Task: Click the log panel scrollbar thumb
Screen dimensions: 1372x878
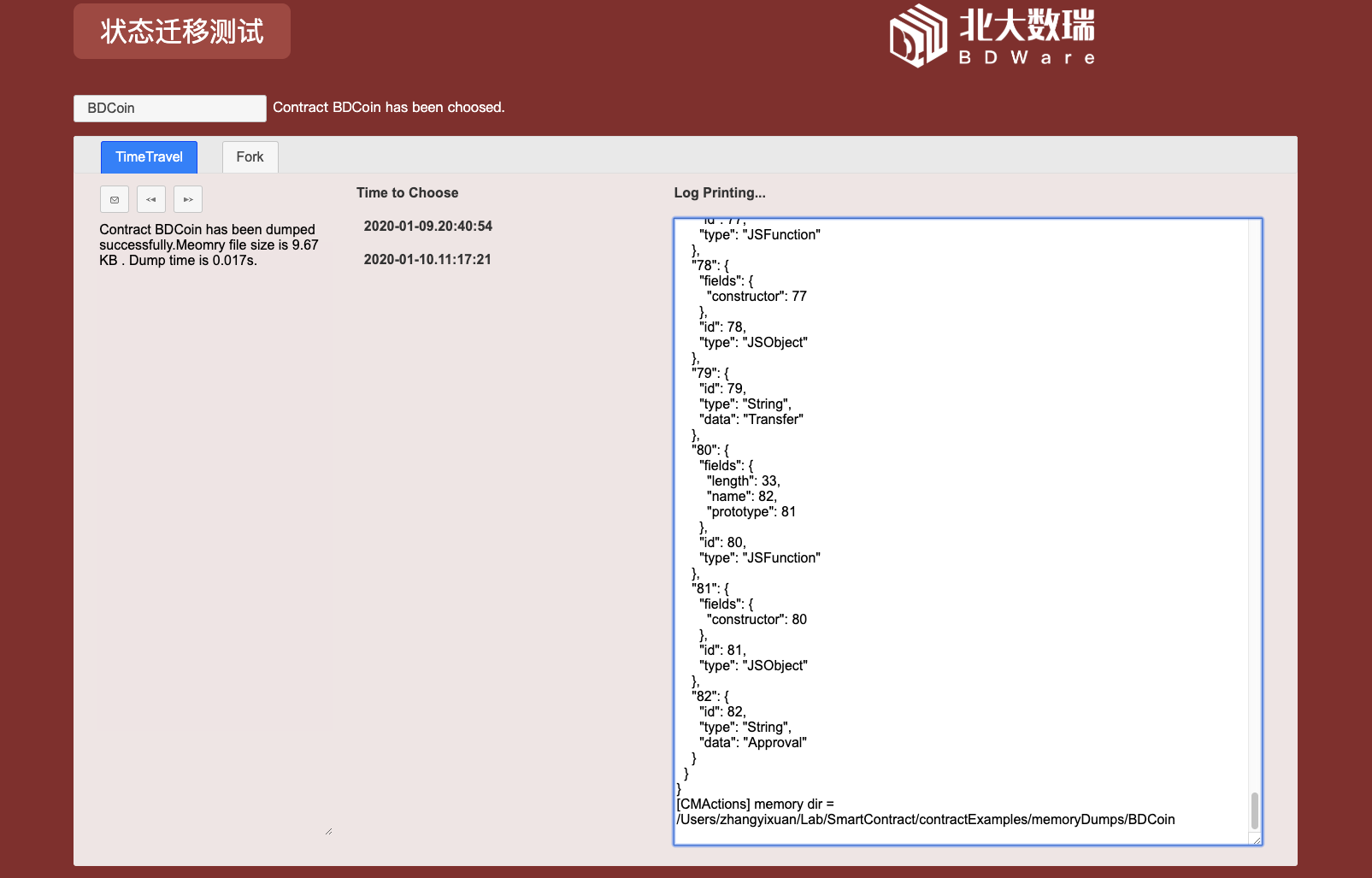Action: tap(1254, 810)
